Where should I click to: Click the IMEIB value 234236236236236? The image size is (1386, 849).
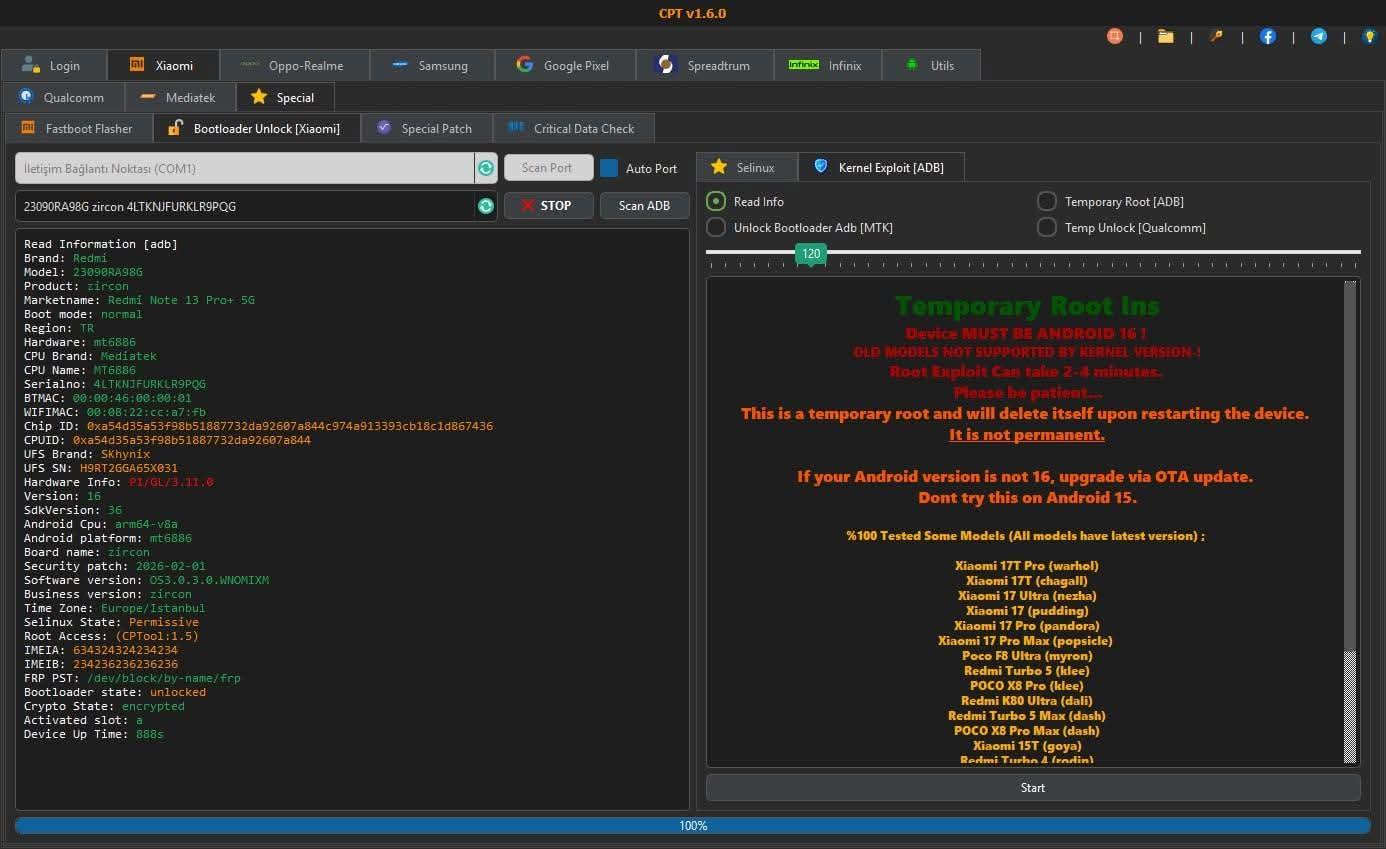click(x=125, y=664)
